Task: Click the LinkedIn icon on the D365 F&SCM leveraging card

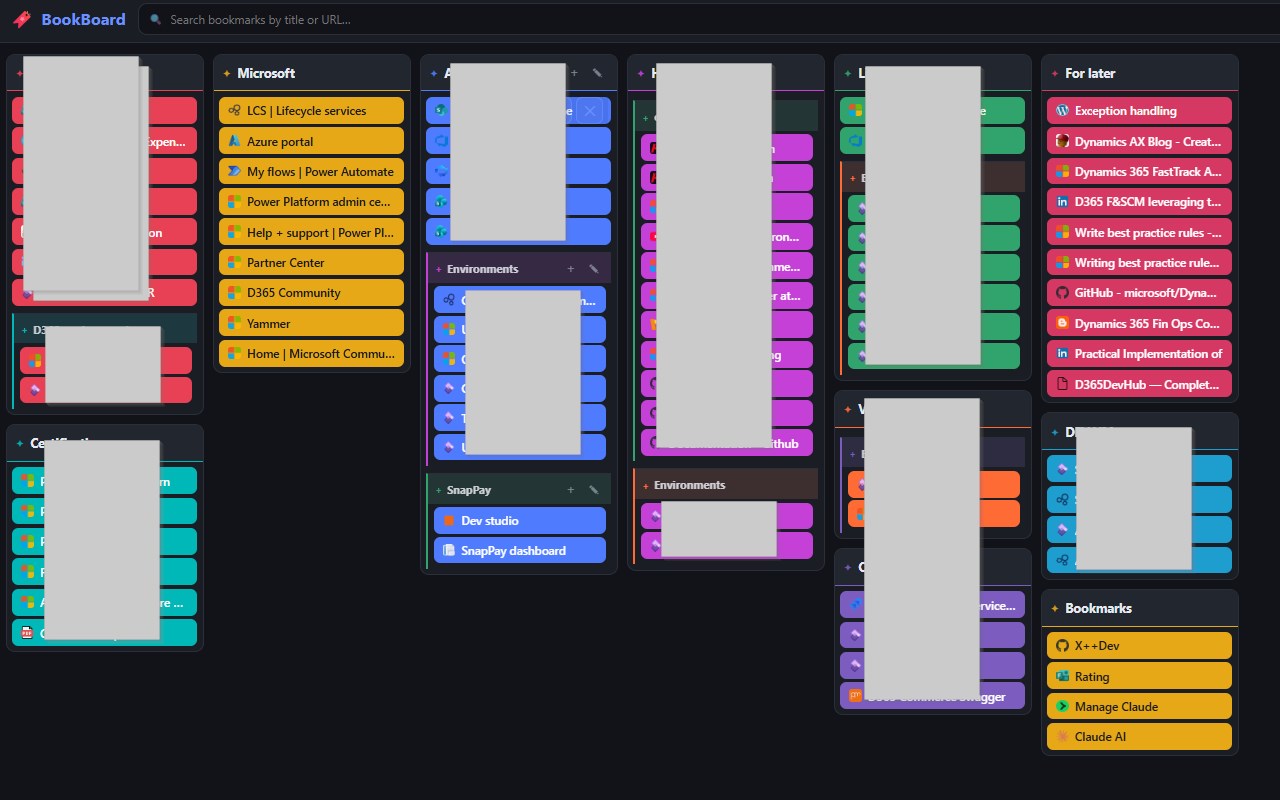Action: [1062, 202]
